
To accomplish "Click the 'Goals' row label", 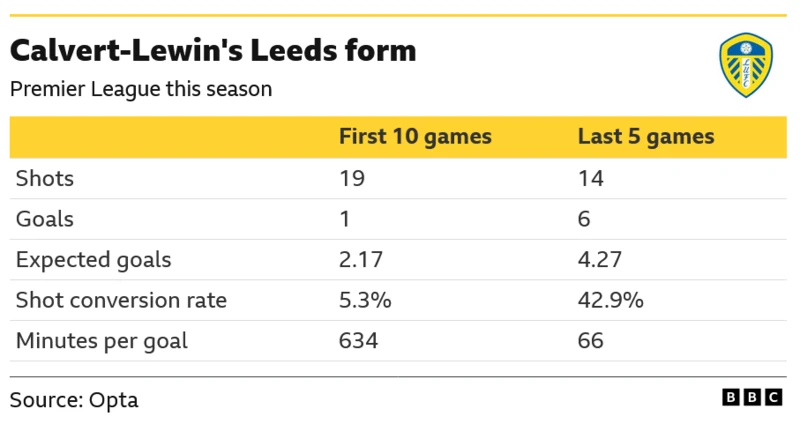I will 44,219.
